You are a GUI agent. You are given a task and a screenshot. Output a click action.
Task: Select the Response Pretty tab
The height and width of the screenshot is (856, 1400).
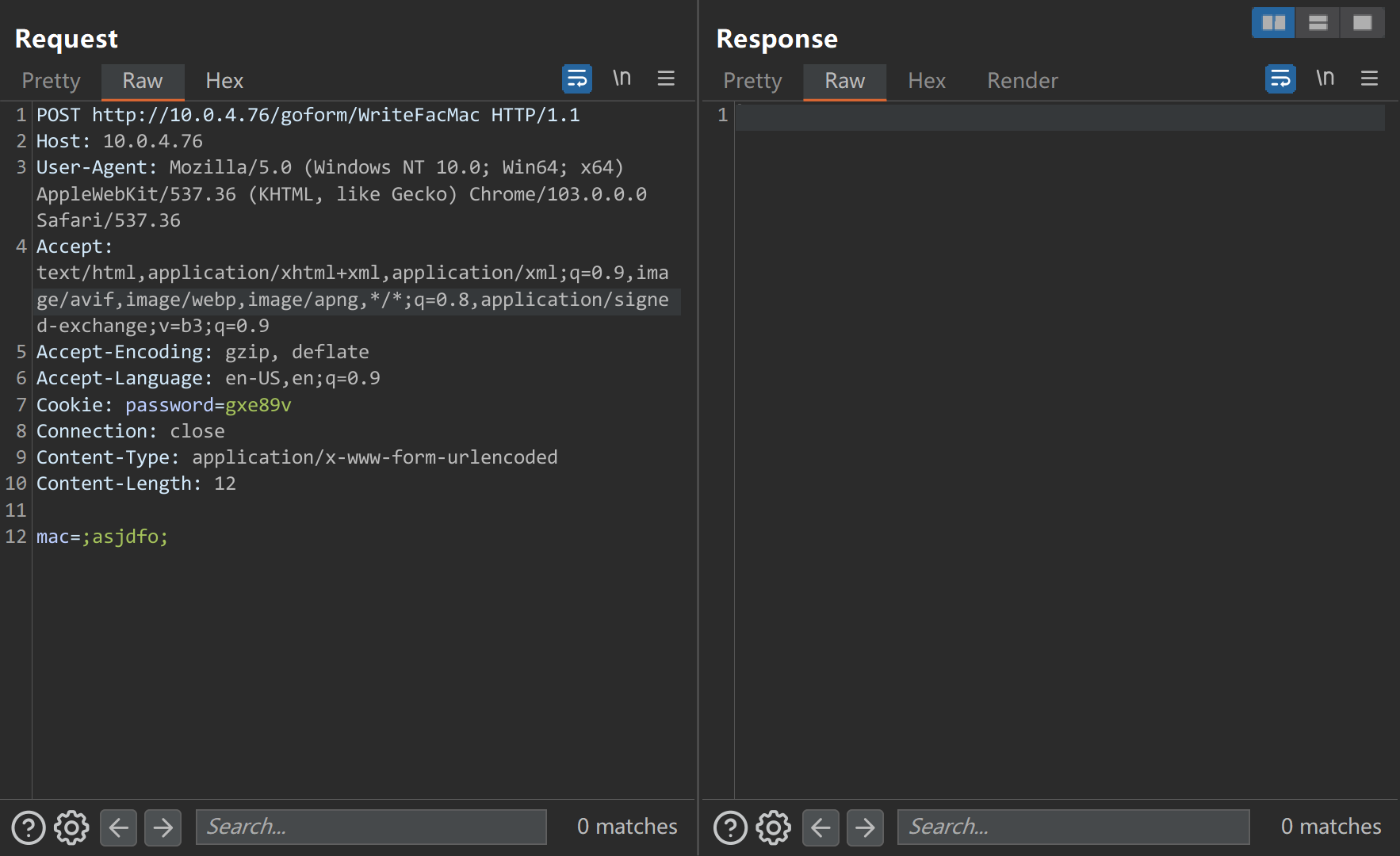coord(752,81)
